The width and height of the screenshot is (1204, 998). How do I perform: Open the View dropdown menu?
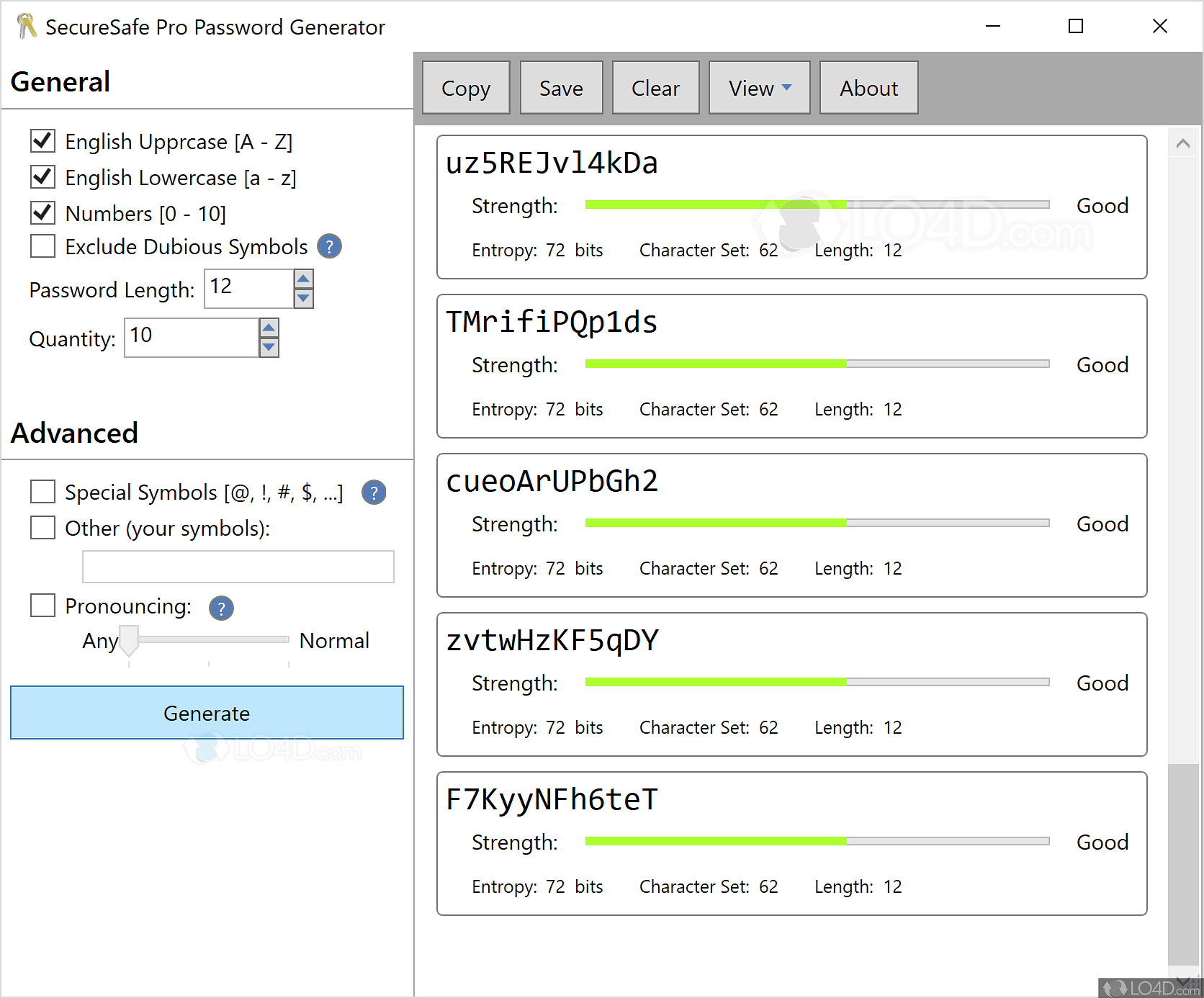[x=759, y=88]
